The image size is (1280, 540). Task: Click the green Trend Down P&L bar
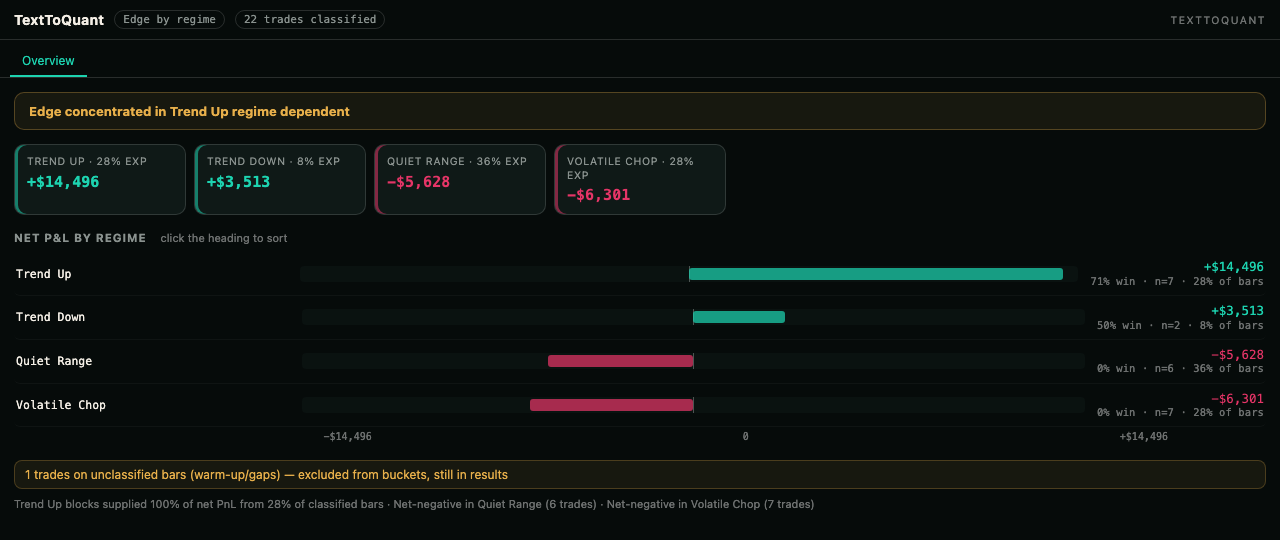739,317
